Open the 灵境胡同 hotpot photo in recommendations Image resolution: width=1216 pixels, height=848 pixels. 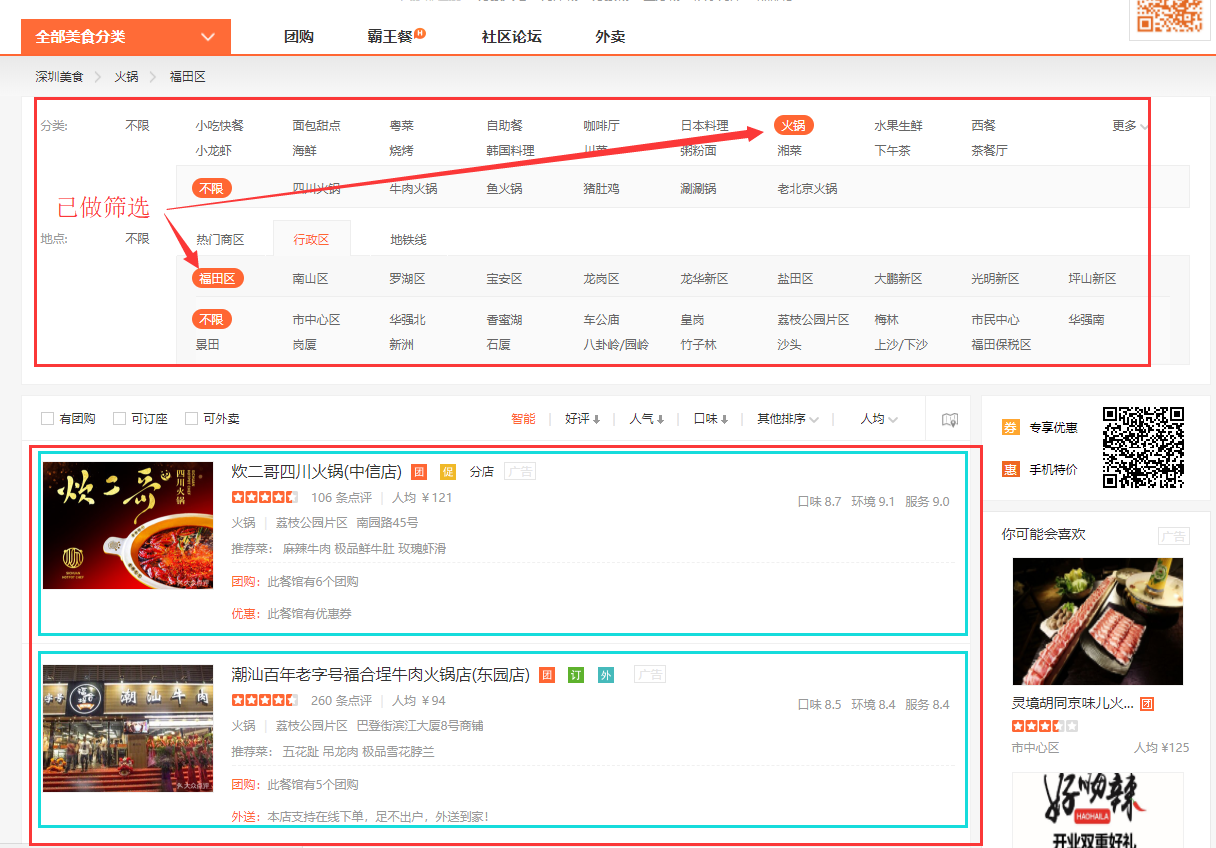pos(1098,621)
